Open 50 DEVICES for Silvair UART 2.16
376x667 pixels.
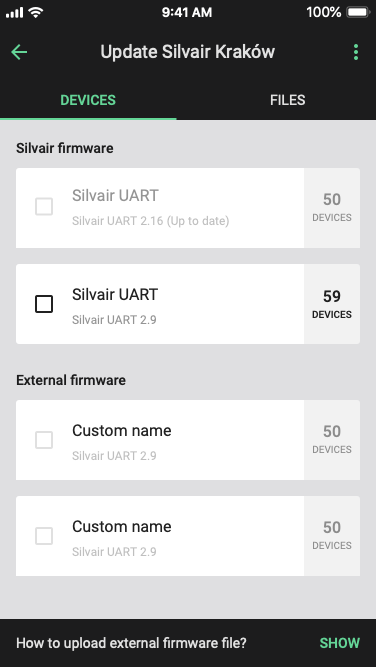[332, 208]
